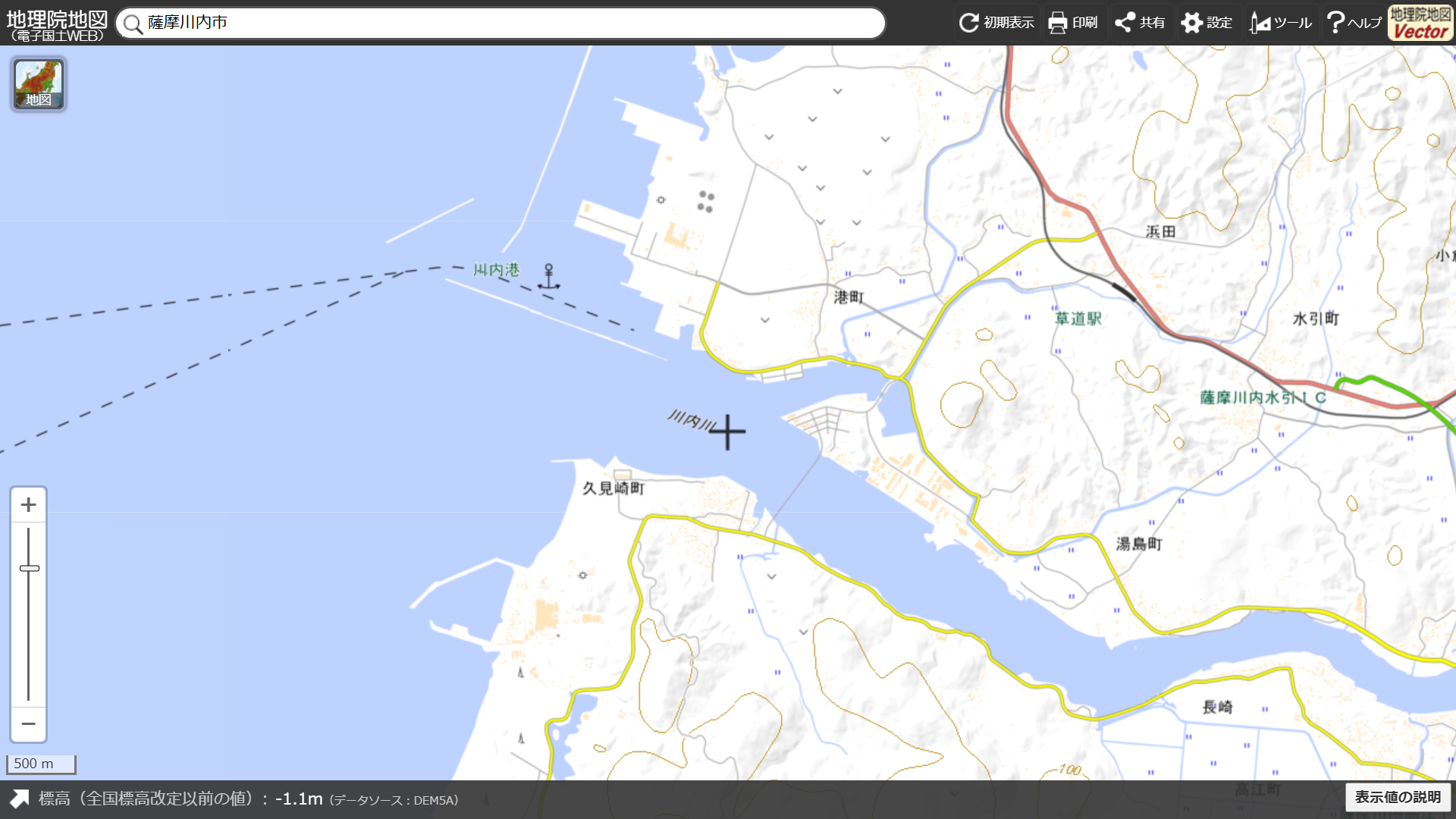Screen dimensions: 1456x819
Task: Zoom out with the minus button
Action: click(x=29, y=724)
